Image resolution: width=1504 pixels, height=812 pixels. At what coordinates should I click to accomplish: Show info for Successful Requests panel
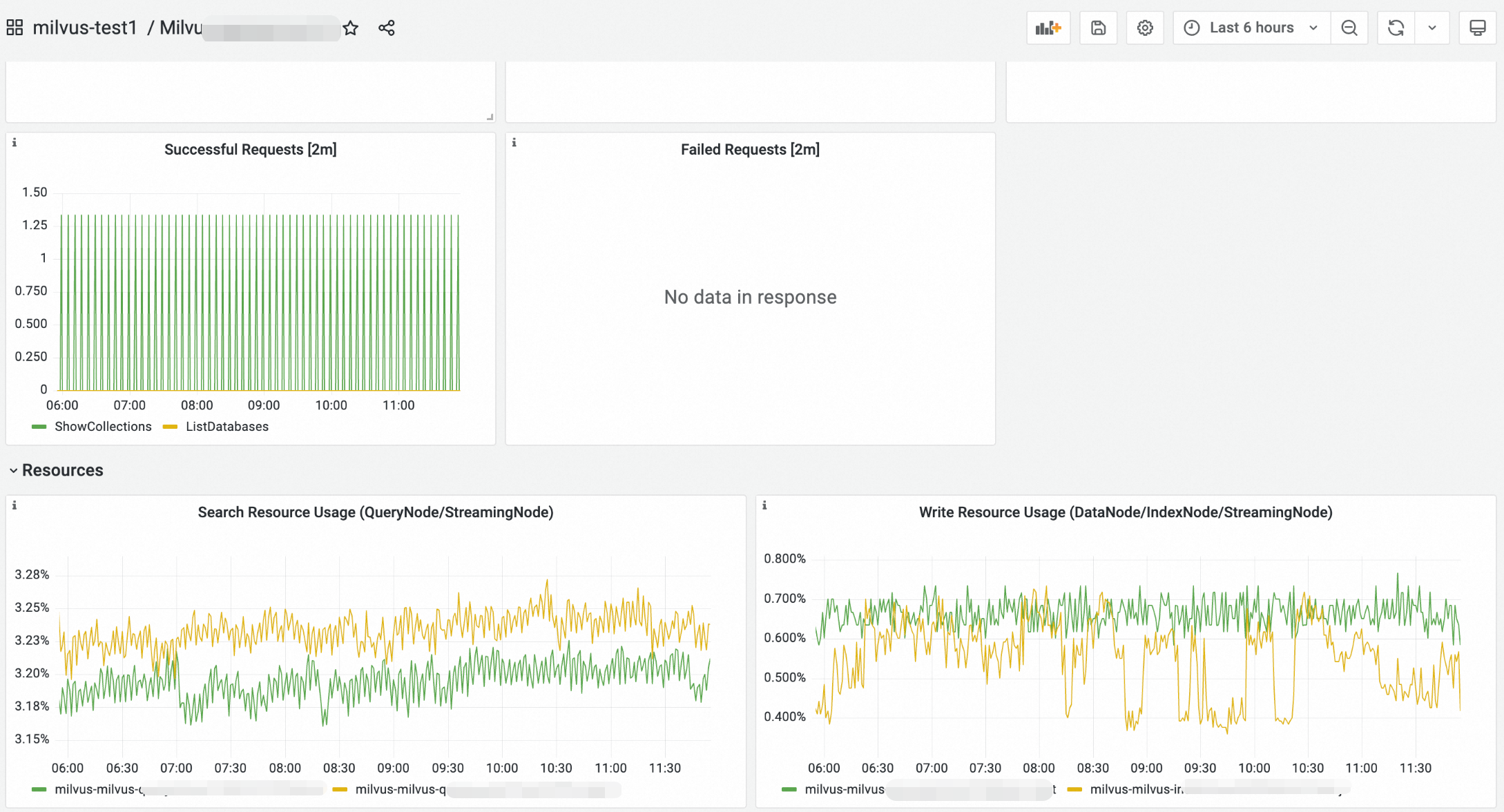tap(15, 143)
